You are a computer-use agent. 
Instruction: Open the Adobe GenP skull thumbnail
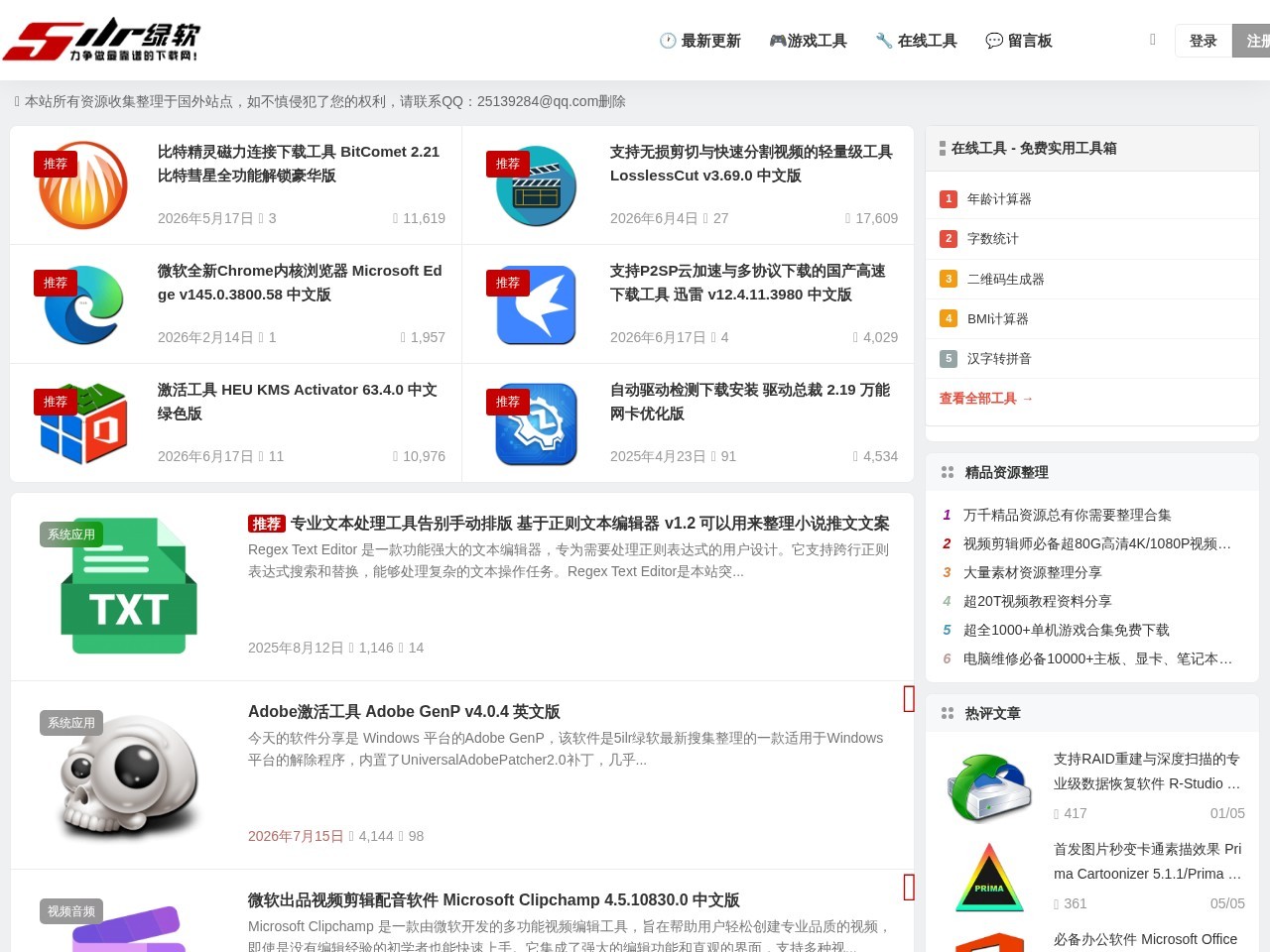pos(129,775)
